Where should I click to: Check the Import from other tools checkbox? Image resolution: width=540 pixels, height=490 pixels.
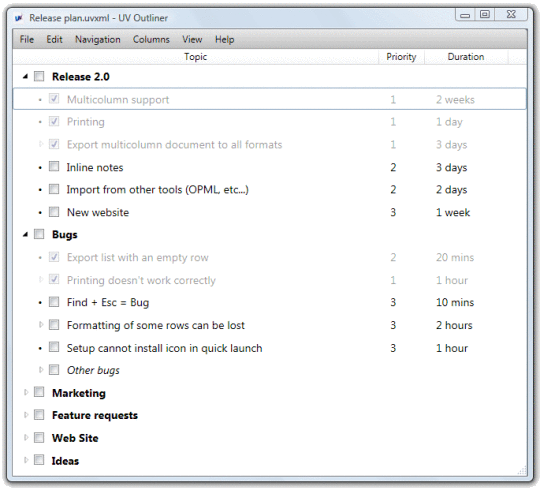click(54, 189)
